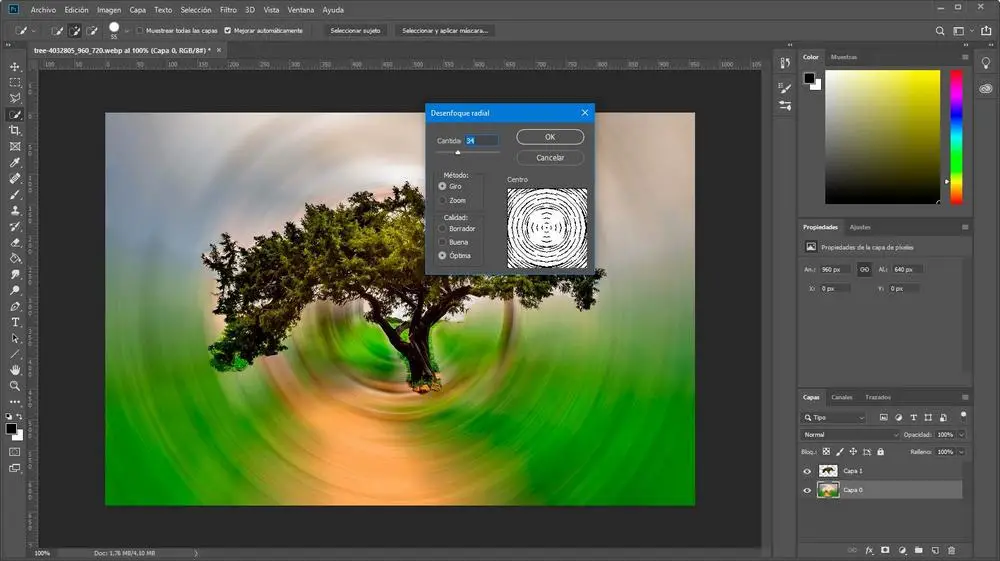Select the Move tool
This screenshot has height=561, width=1000.
point(15,66)
